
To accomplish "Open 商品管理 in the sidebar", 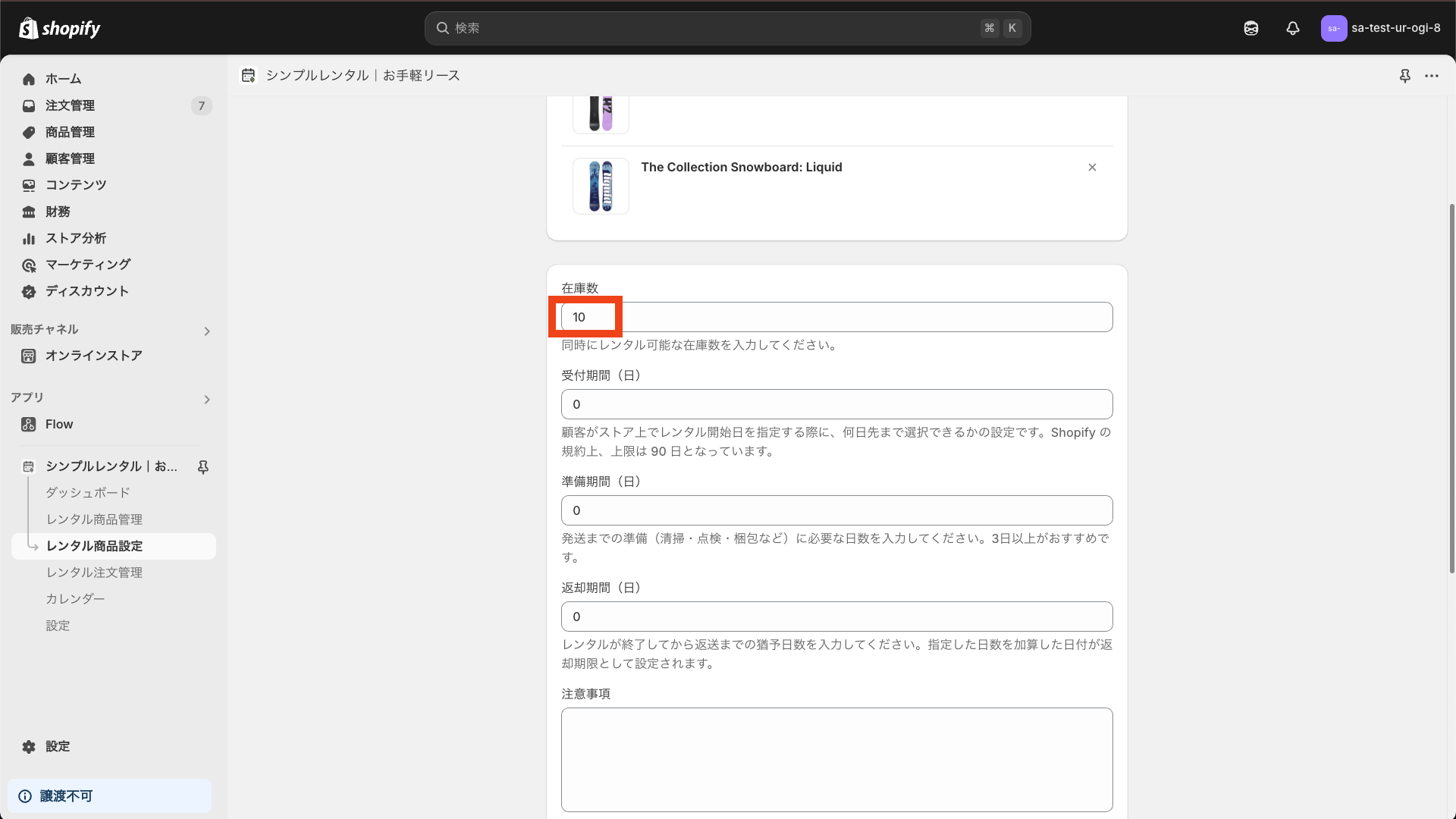I will [70, 132].
